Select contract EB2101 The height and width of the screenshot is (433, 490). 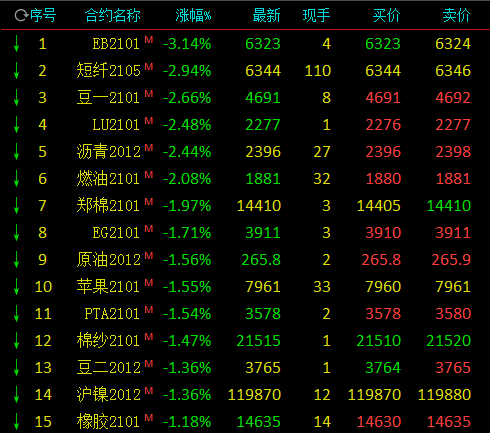click(116, 44)
